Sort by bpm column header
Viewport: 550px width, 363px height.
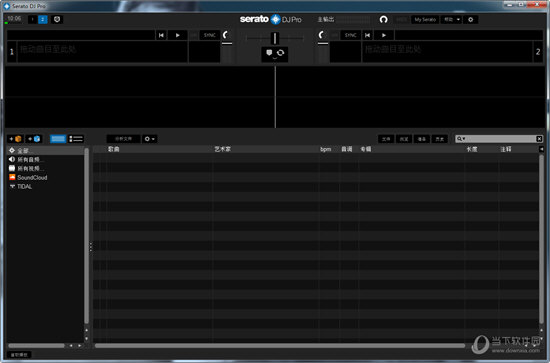326,149
